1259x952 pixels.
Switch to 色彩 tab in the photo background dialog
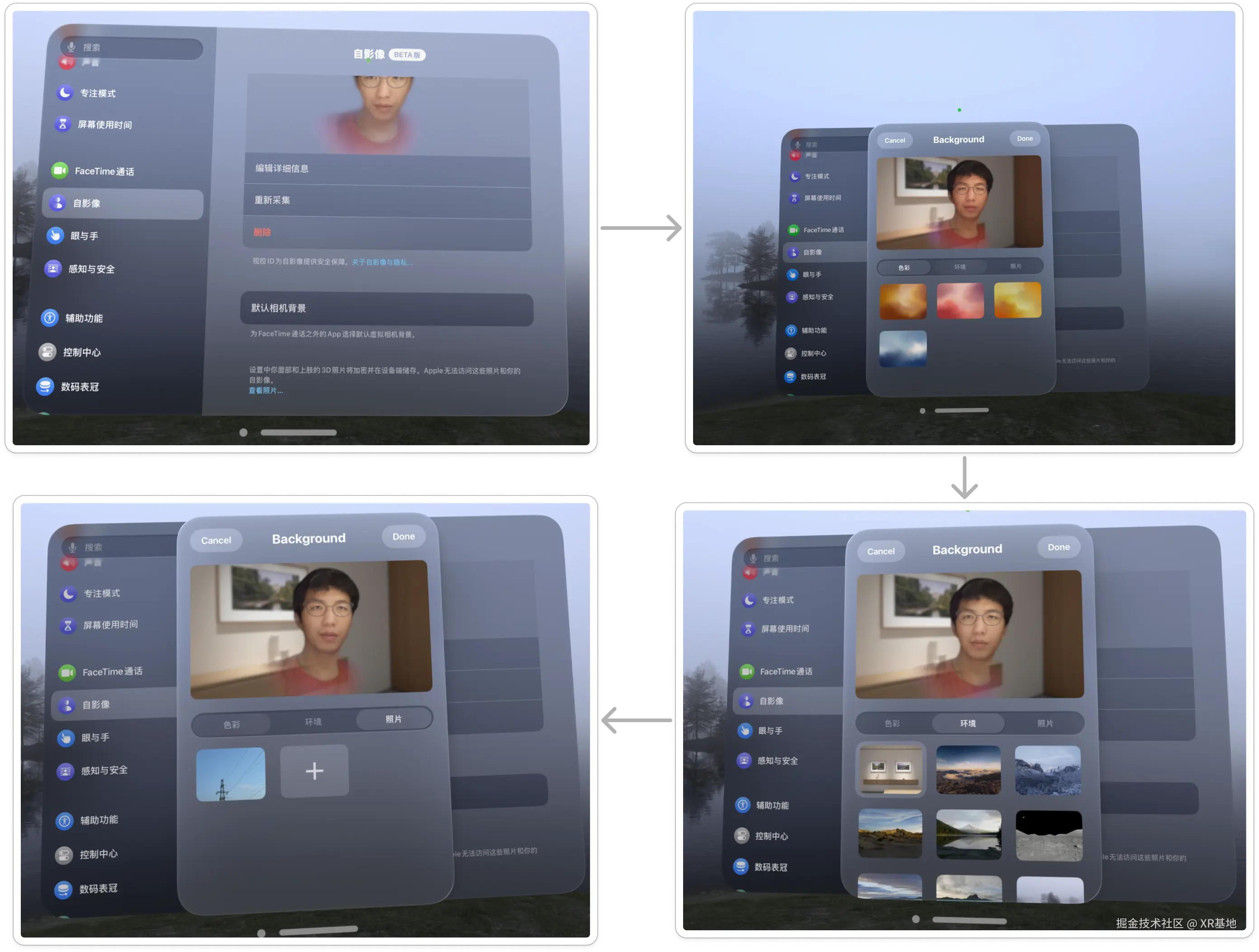point(232,724)
